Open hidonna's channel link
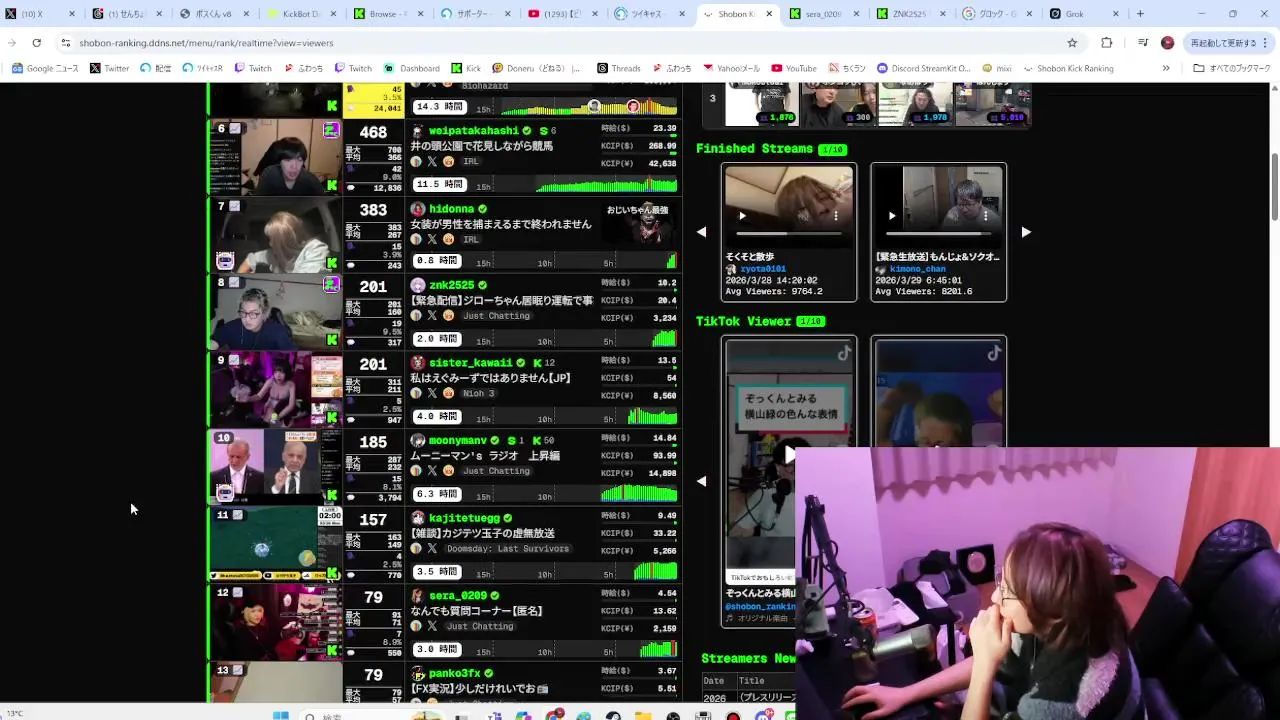Image resolution: width=1280 pixels, height=720 pixels. pos(451,209)
